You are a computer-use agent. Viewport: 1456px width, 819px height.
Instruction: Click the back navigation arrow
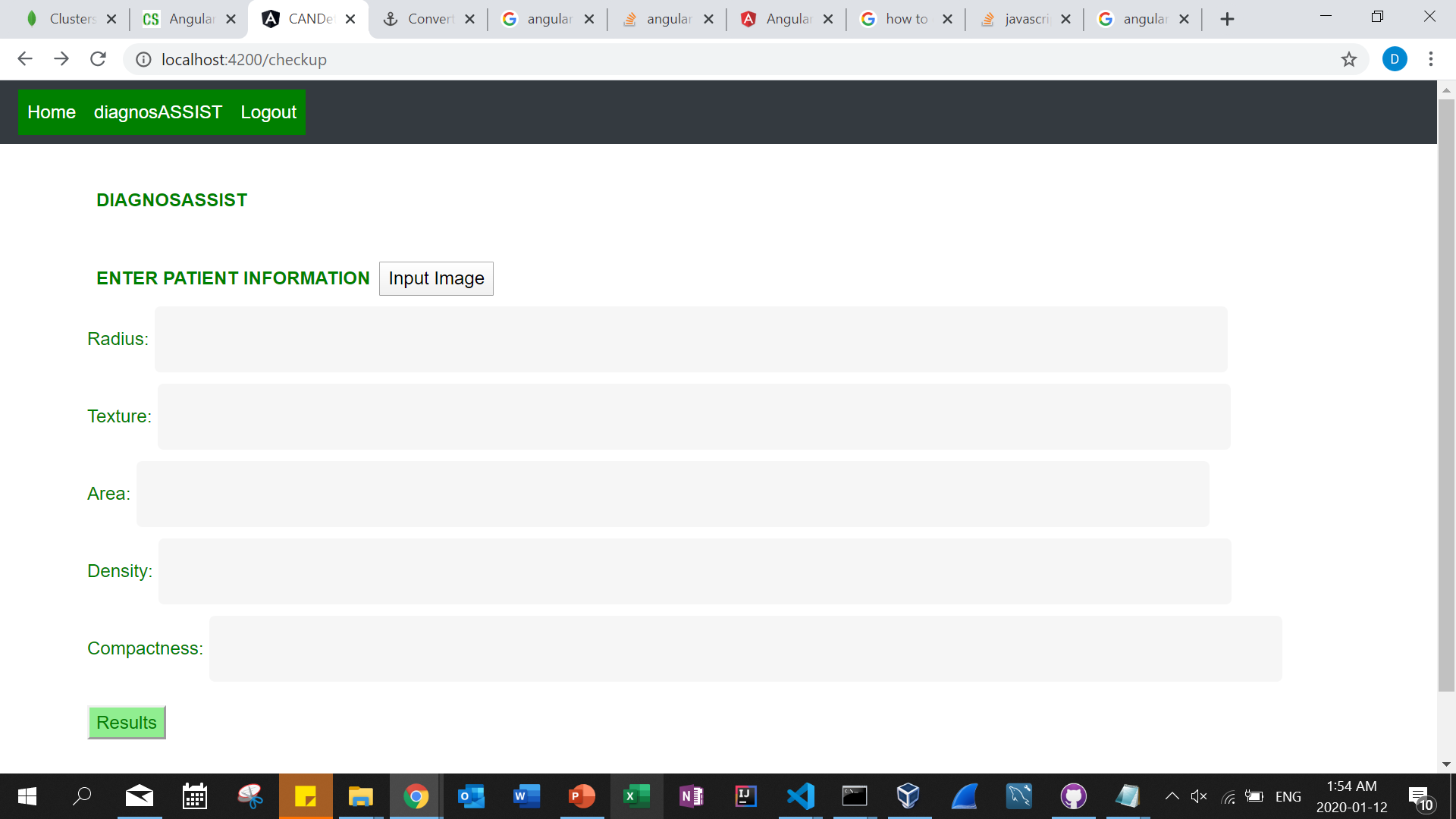point(25,59)
